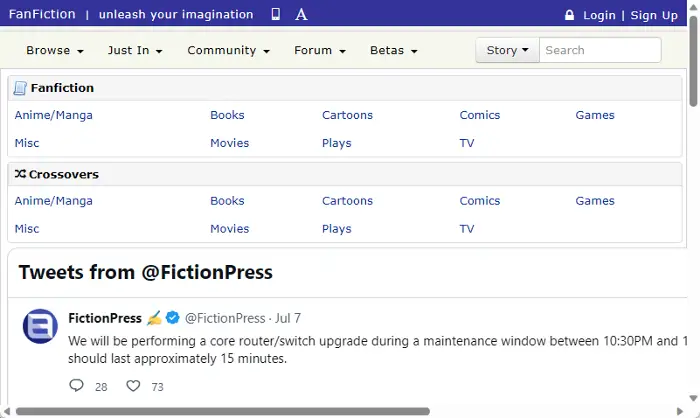Click the reply bubble icon on tweet
Screen dimensions: 700x418
tap(76, 385)
